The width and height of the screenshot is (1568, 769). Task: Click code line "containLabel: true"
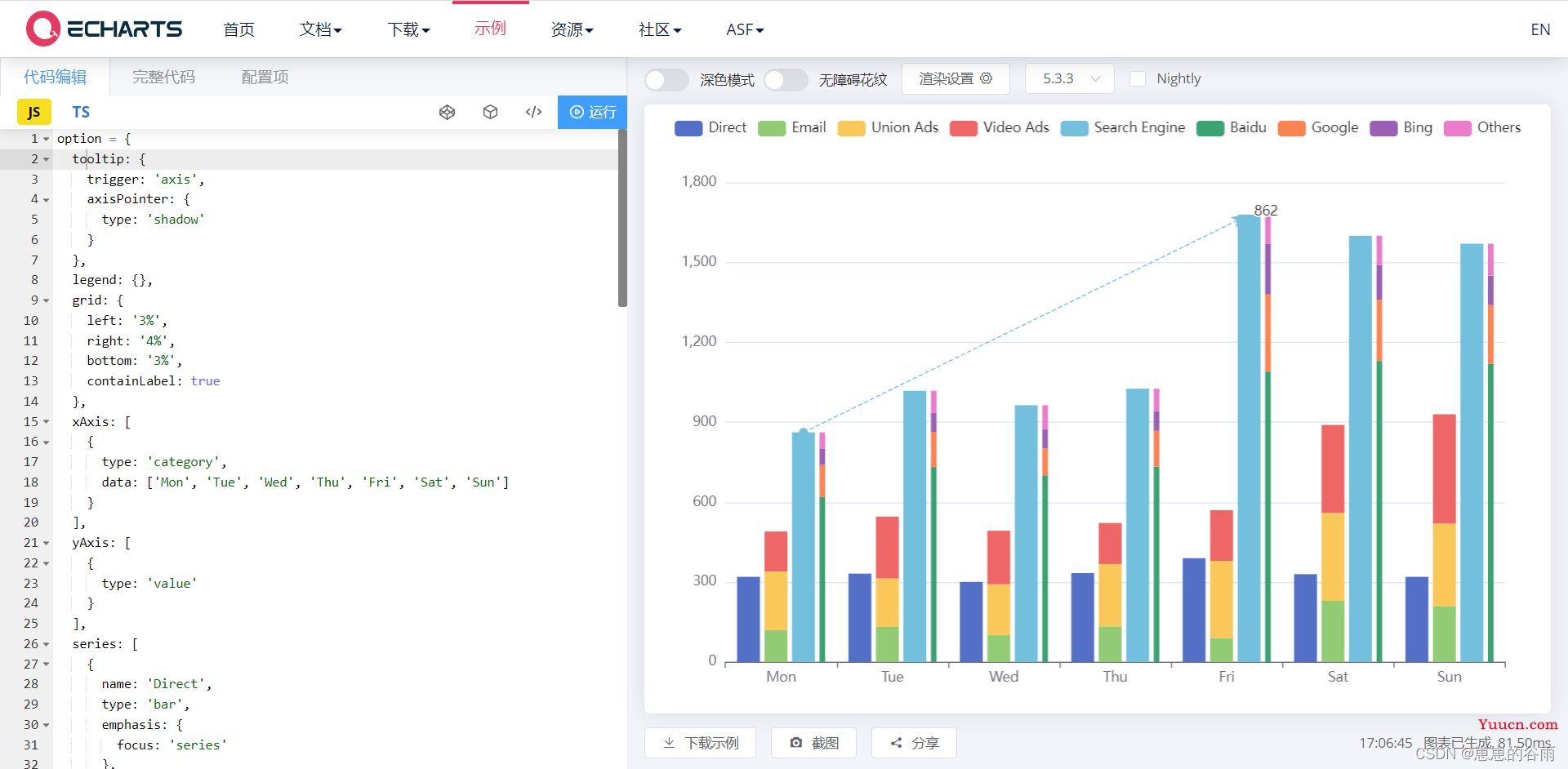coord(154,381)
